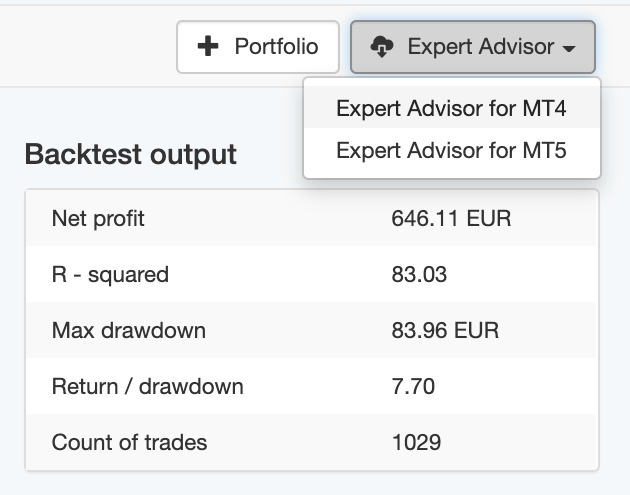
Task: Click the plus icon on Portfolio button
Action: pyautogui.click(x=208, y=46)
